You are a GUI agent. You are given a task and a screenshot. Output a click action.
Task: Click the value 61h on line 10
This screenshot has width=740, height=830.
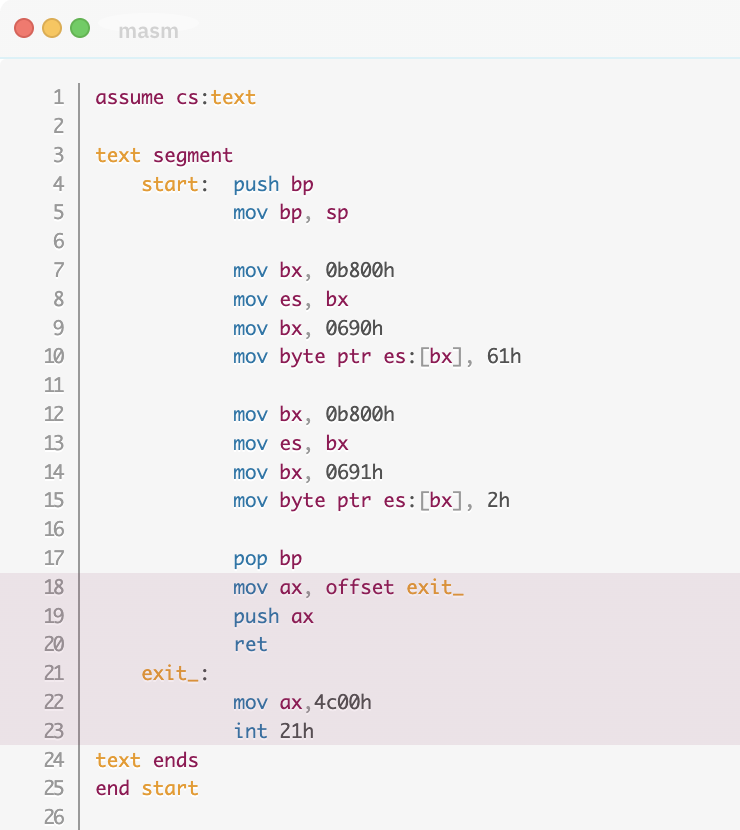coord(504,357)
